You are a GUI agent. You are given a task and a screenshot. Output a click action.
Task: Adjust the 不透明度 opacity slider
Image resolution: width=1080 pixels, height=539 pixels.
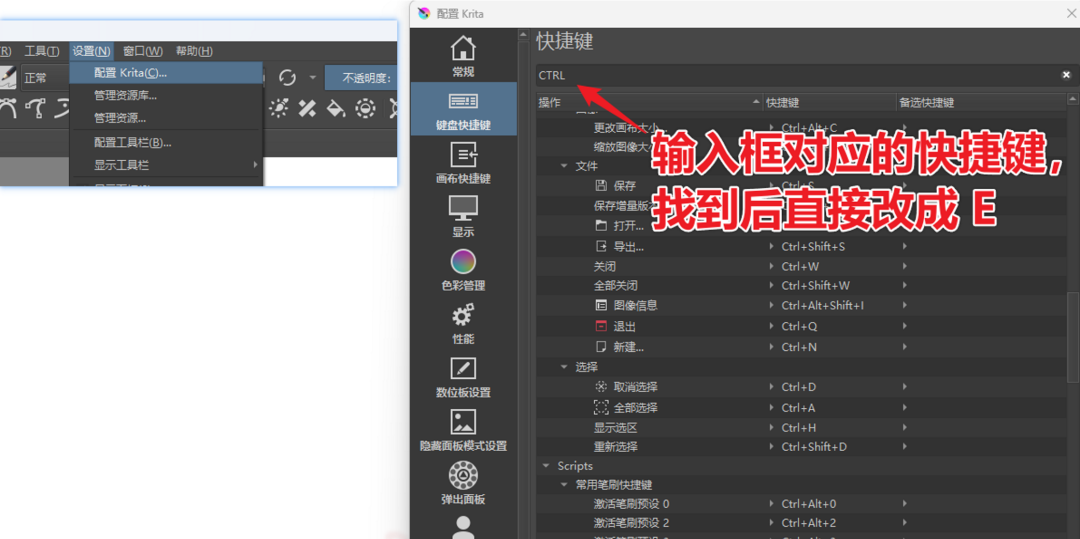coord(360,78)
